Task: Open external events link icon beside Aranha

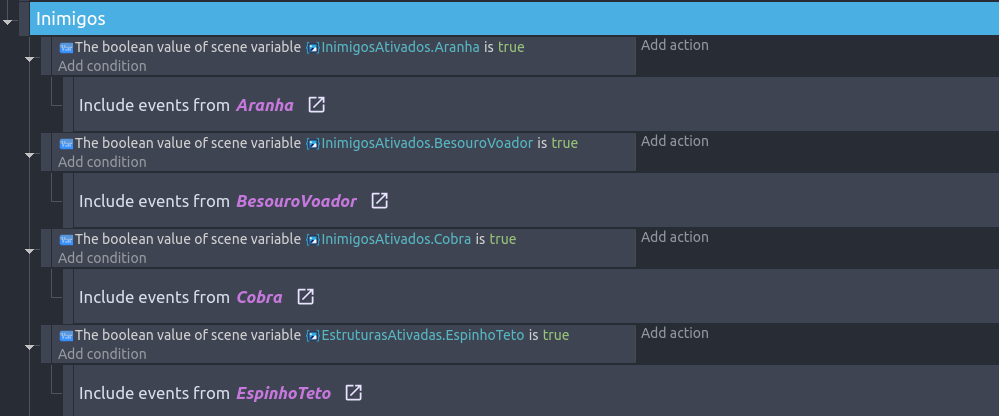Action: click(x=317, y=105)
